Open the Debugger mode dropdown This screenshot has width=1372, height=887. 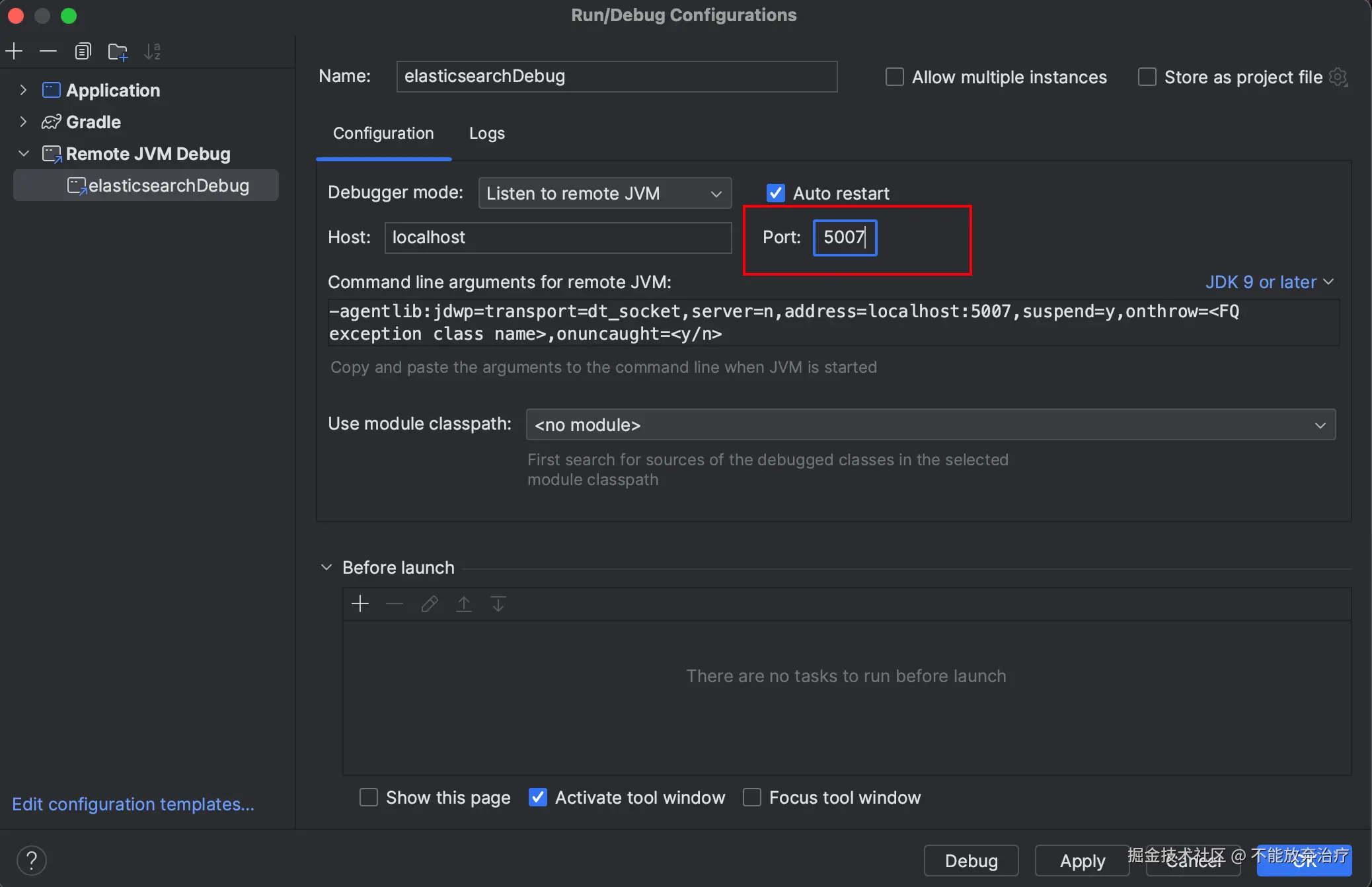604,193
